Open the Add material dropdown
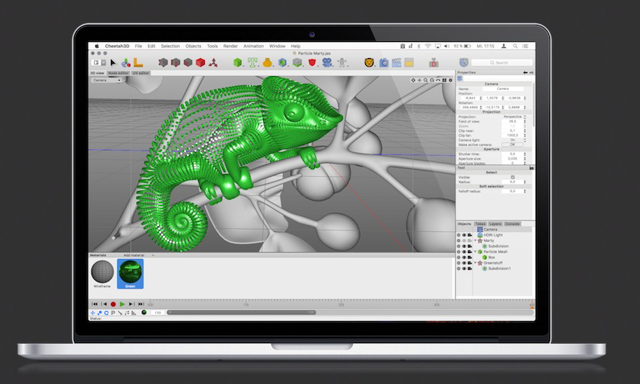 tap(138, 255)
